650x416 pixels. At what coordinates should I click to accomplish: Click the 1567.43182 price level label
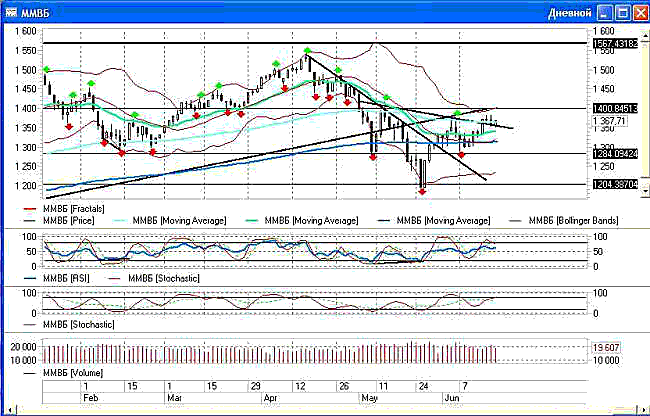tap(615, 44)
